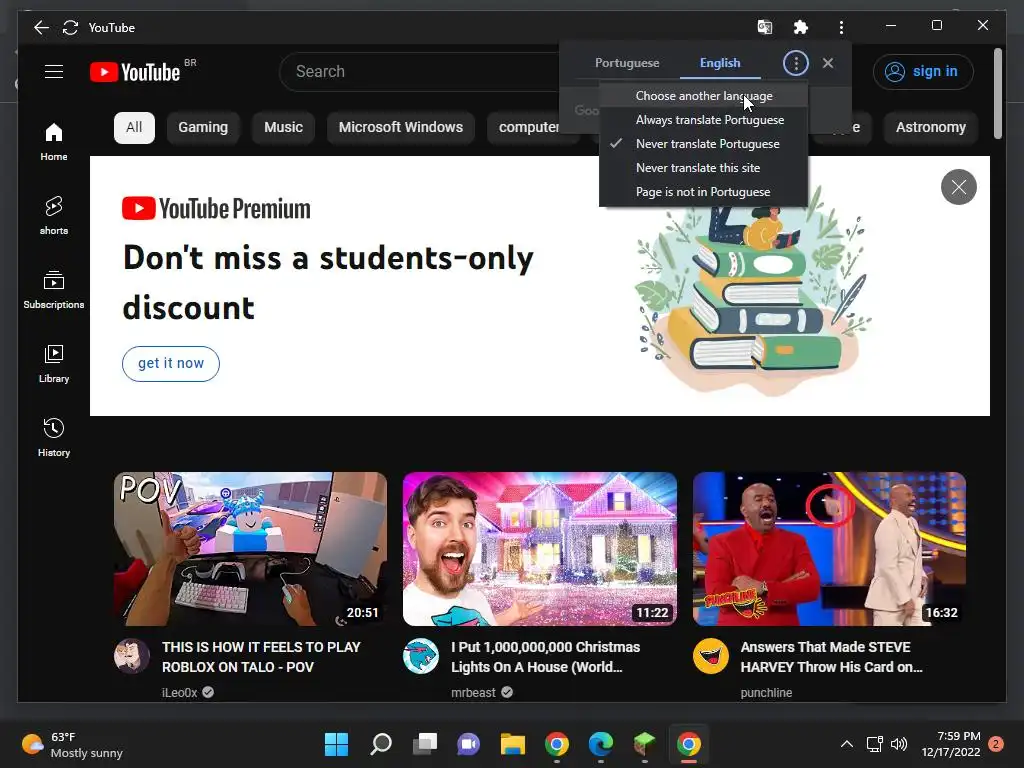Show hidden system tray icons

pos(846,744)
